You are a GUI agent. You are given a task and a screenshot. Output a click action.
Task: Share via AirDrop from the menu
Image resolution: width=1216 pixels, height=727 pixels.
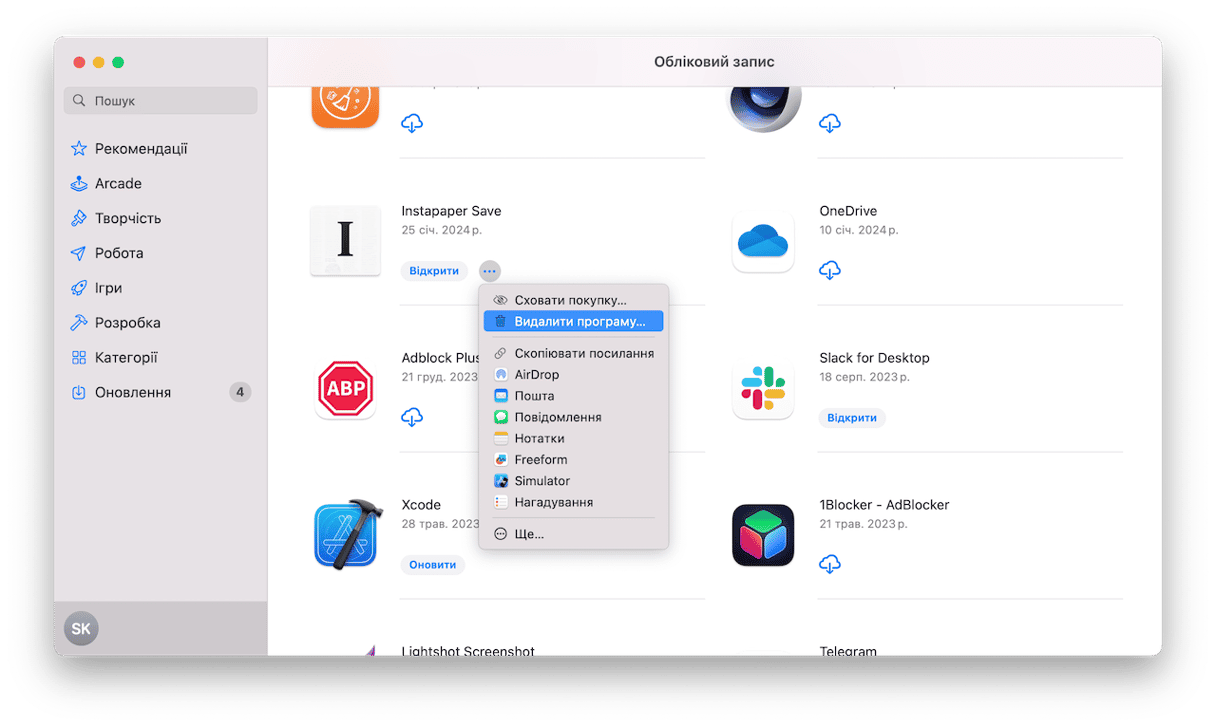[536, 375]
